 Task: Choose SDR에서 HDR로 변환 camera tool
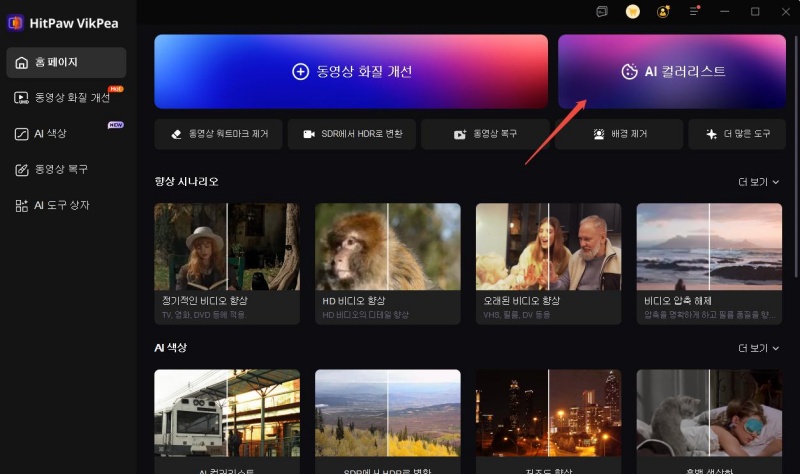[x=351, y=134]
